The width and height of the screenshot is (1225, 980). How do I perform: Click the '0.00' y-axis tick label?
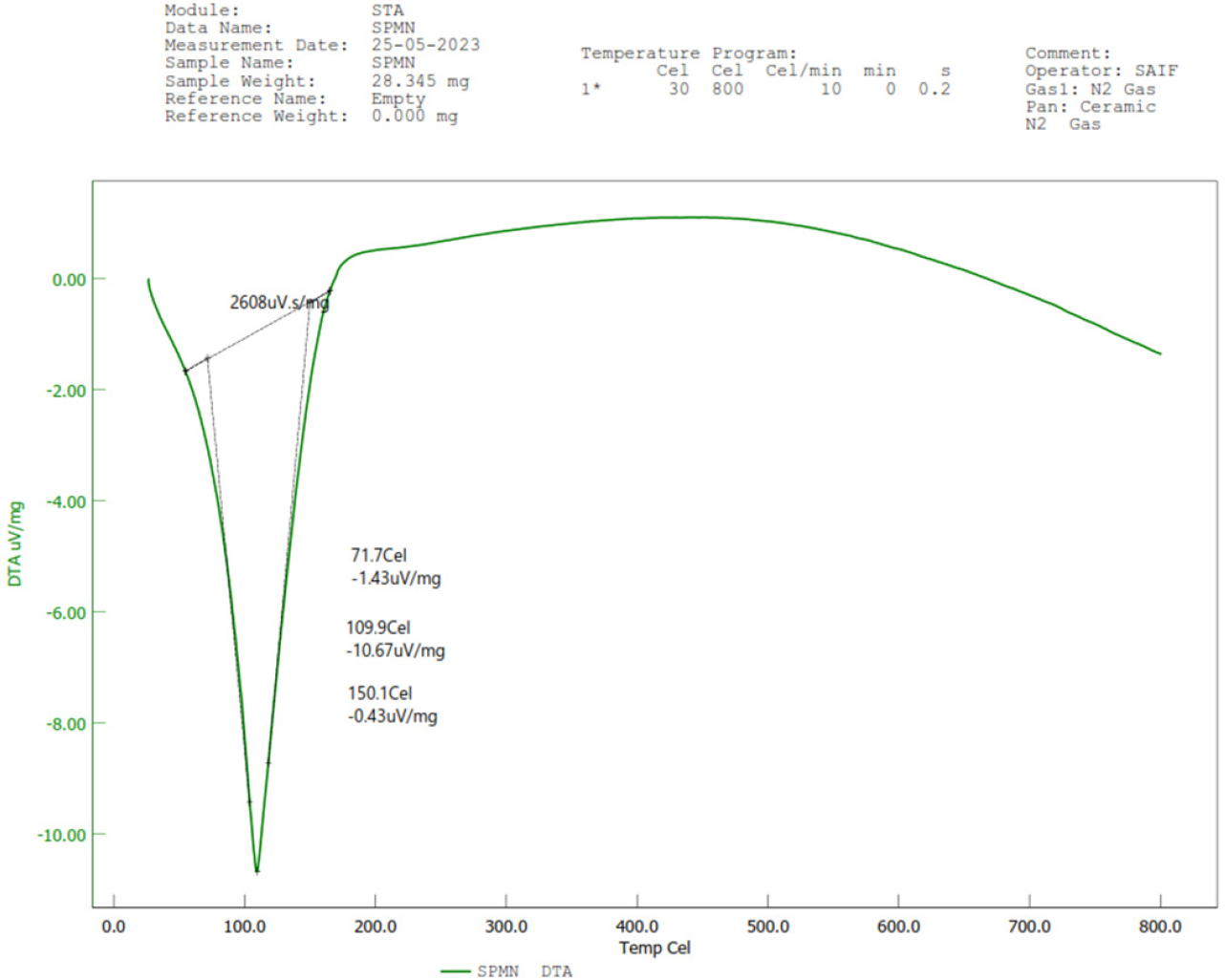(69, 280)
